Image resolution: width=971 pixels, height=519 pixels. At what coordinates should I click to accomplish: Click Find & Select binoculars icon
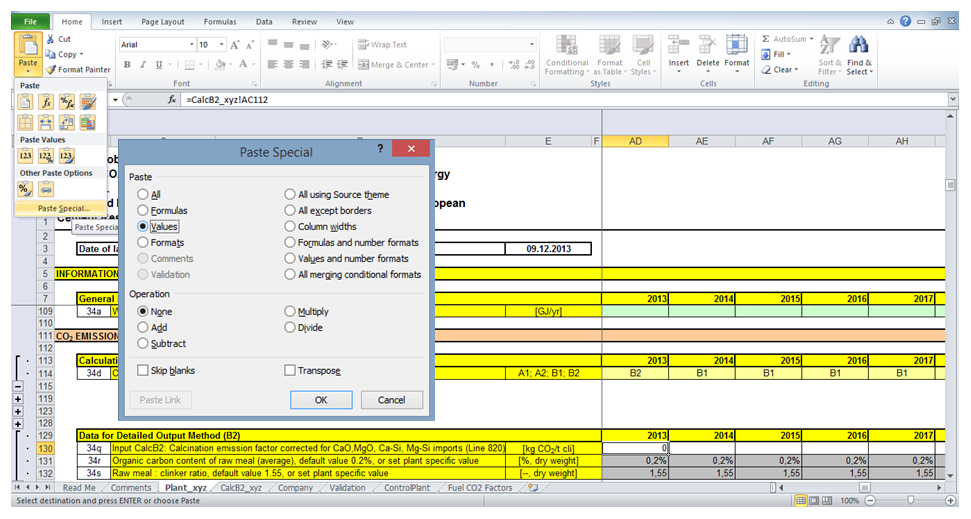pyautogui.click(x=858, y=45)
